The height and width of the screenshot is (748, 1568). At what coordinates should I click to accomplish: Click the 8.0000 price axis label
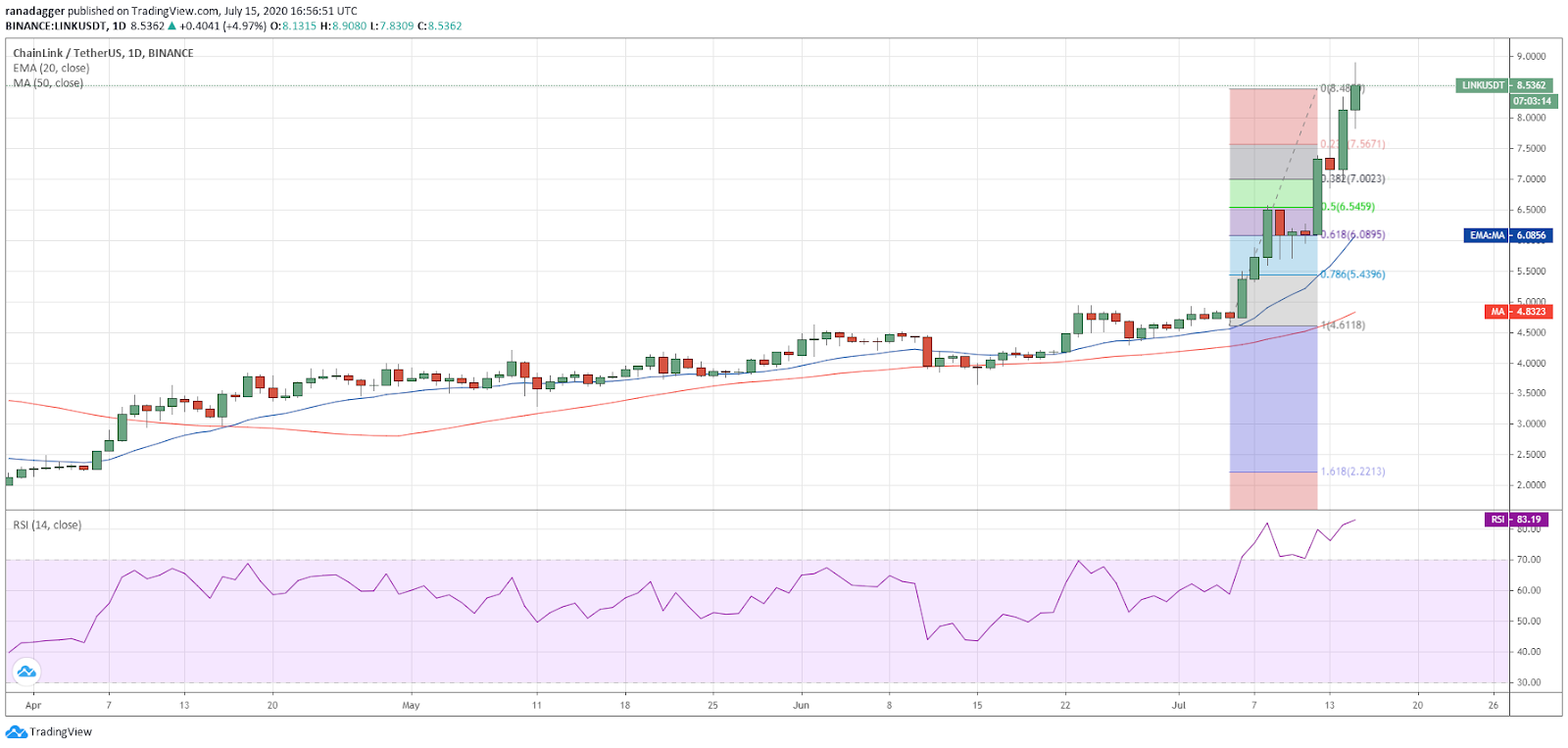click(1532, 118)
